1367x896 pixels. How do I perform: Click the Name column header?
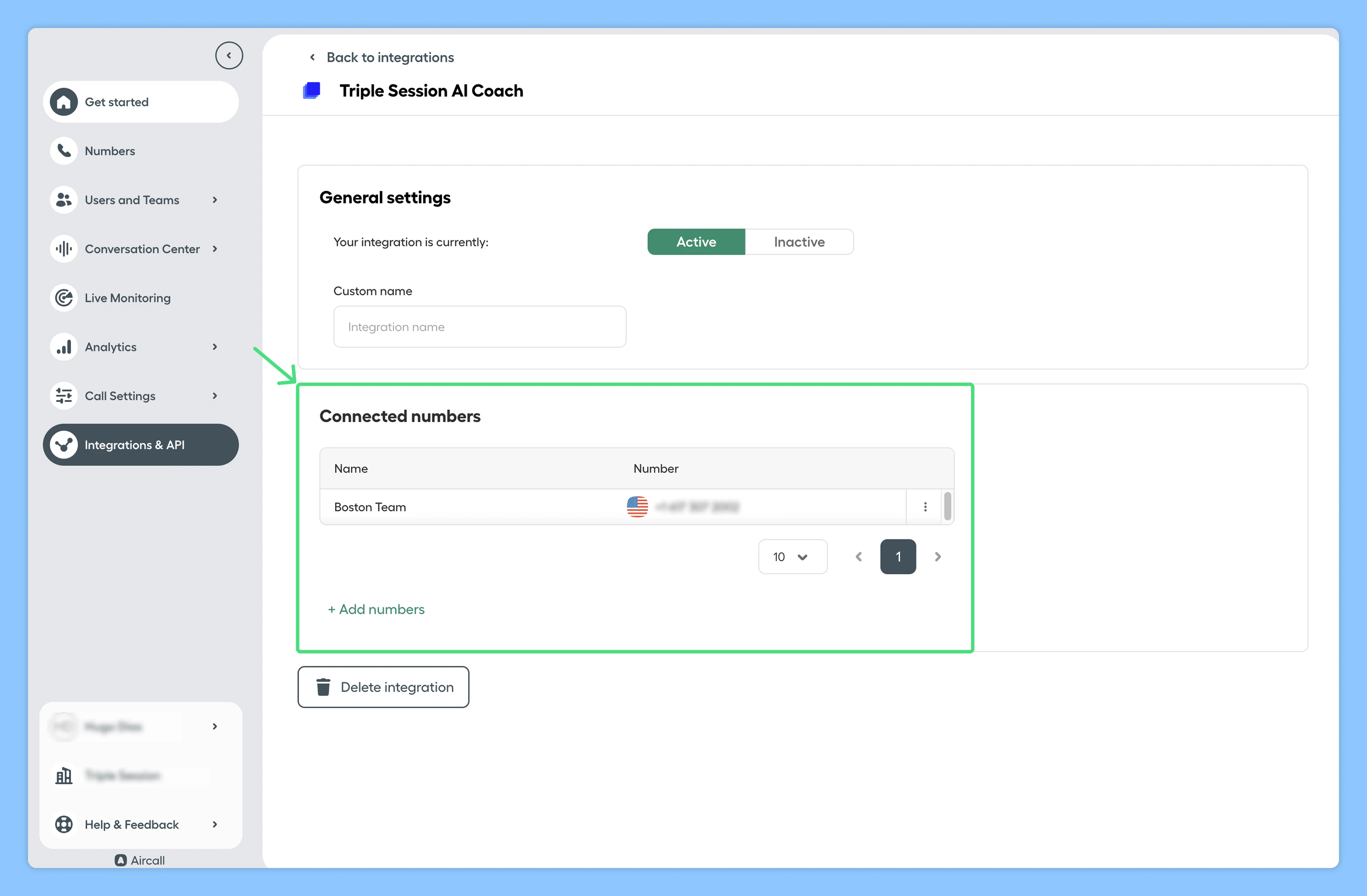coord(351,468)
